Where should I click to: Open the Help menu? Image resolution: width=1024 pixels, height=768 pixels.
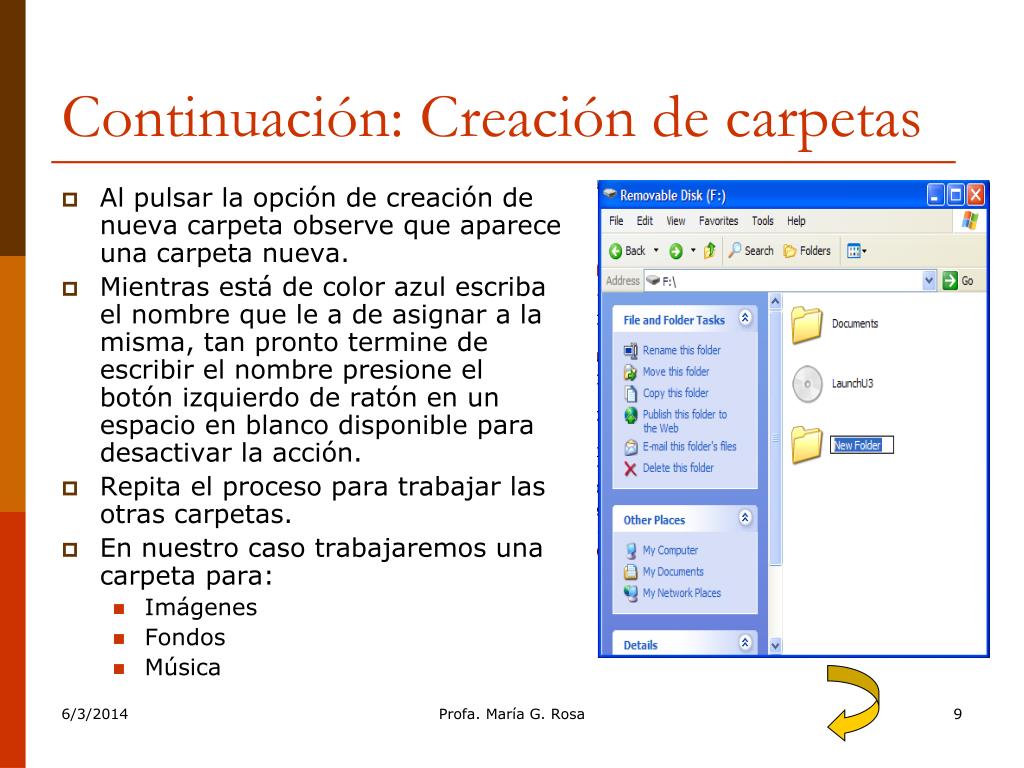click(x=796, y=221)
